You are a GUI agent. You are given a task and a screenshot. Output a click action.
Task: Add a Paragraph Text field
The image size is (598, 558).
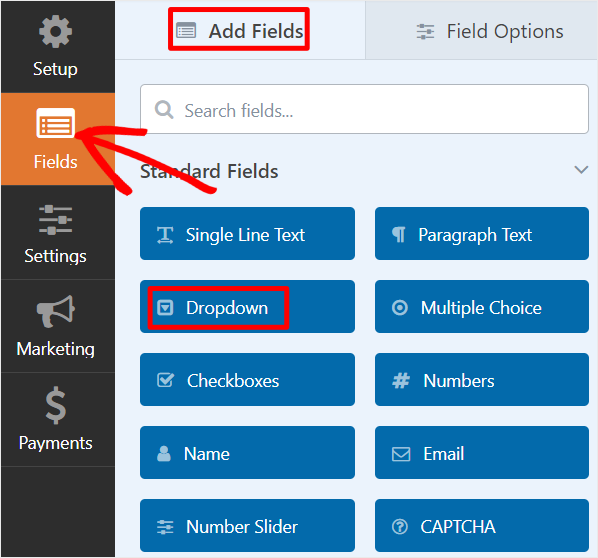[x=482, y=233]
